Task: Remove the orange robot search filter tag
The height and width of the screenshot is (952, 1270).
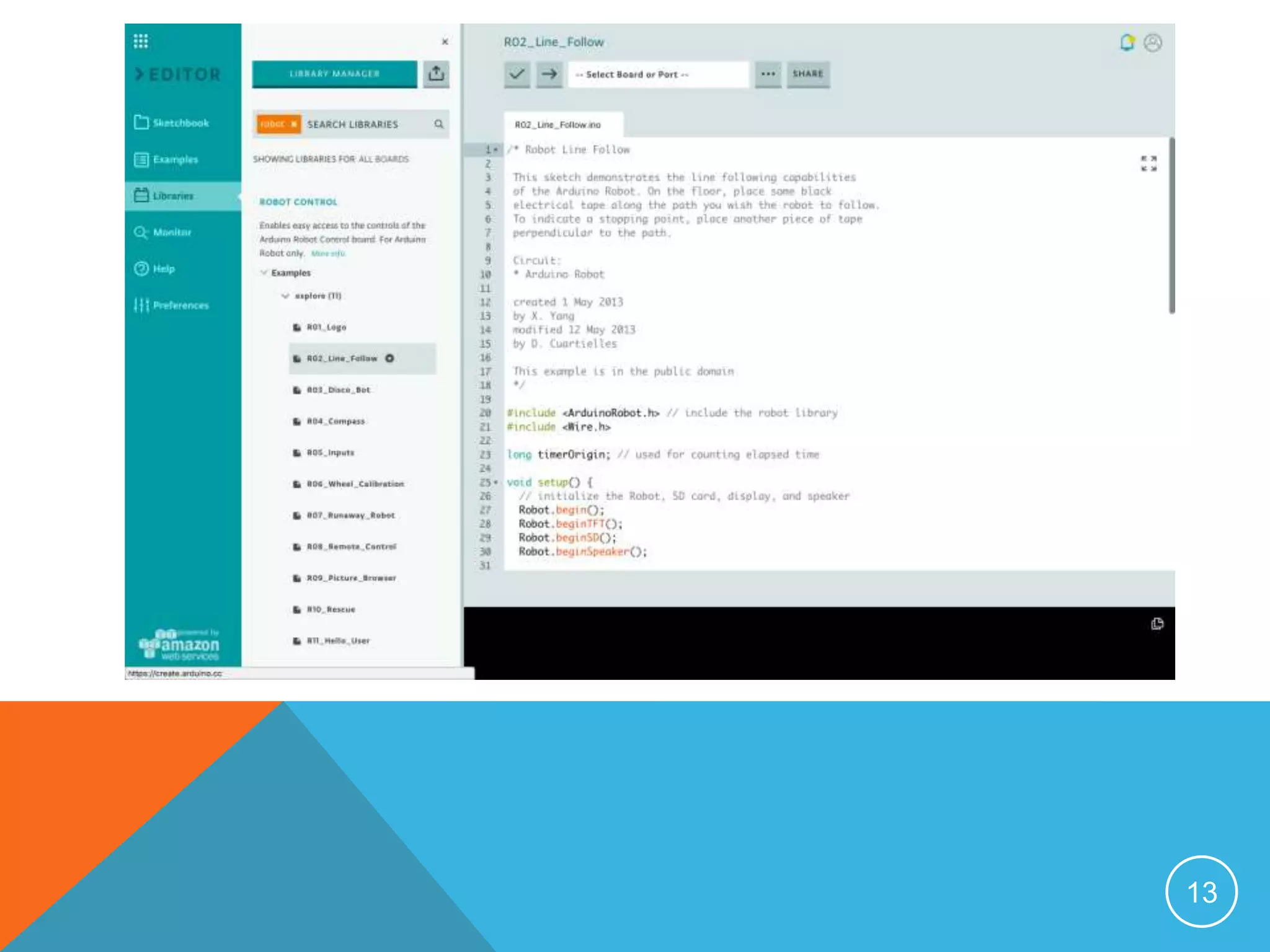Action: tap(294, 124)
